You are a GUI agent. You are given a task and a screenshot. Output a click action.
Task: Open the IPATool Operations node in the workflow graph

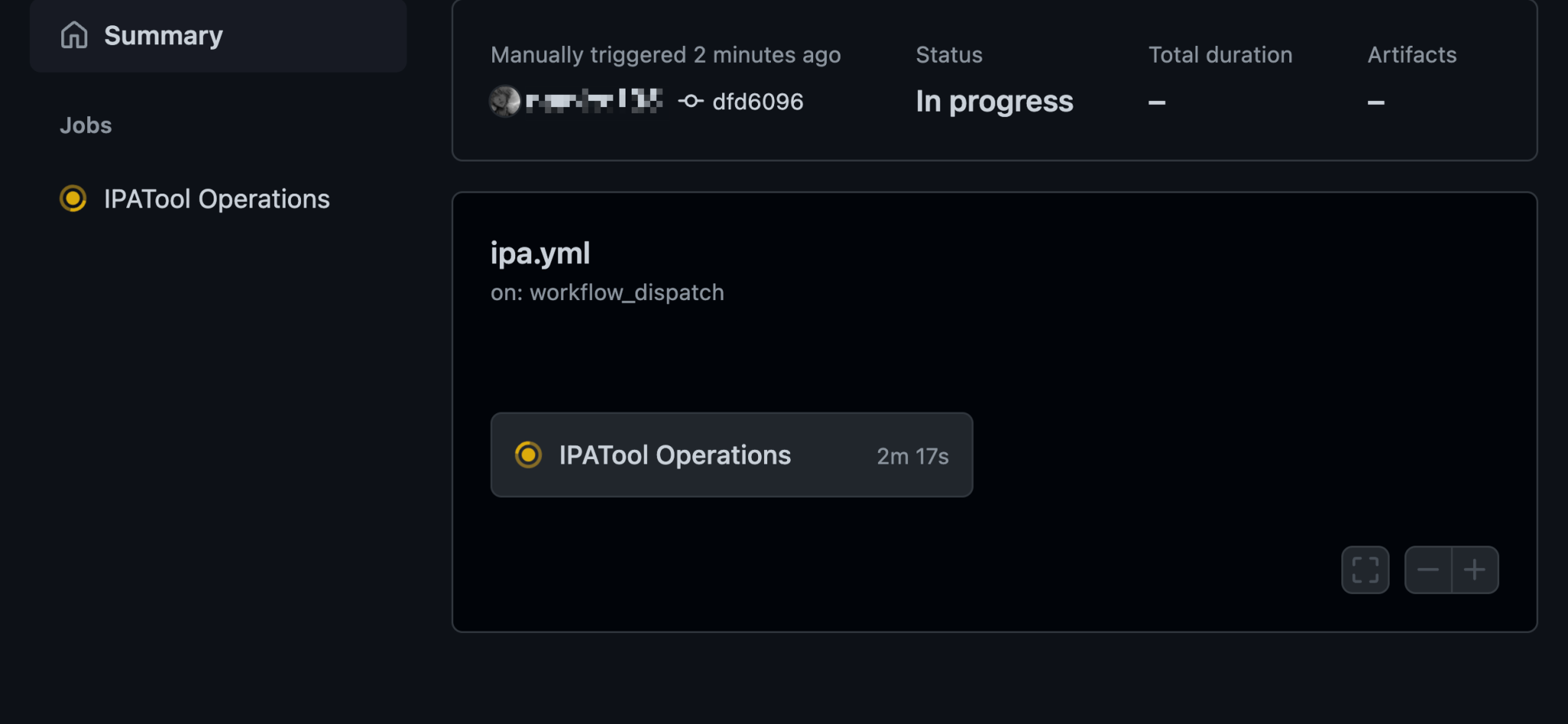click(x=731, y=455)
